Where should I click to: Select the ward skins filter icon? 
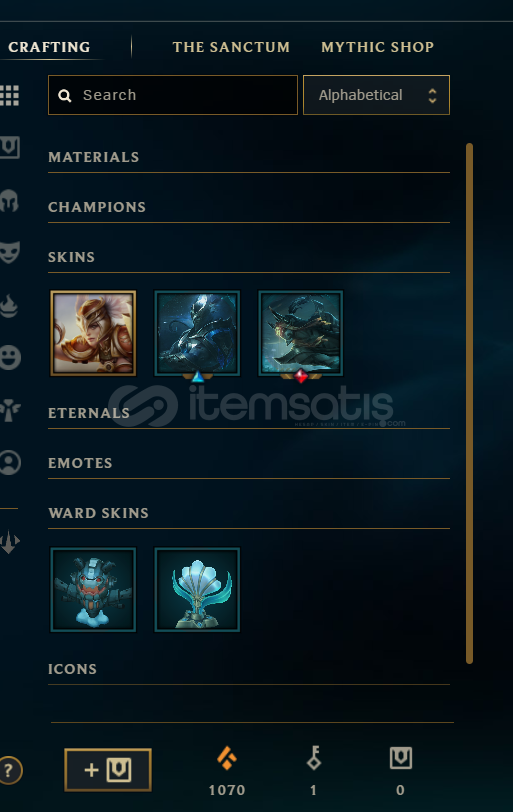pos(9,411)
